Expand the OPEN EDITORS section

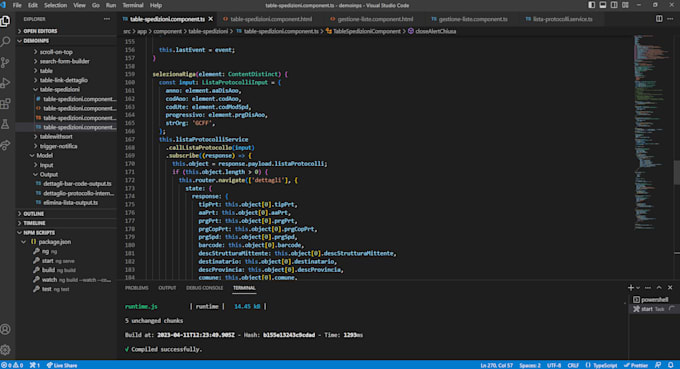(66, 31)
